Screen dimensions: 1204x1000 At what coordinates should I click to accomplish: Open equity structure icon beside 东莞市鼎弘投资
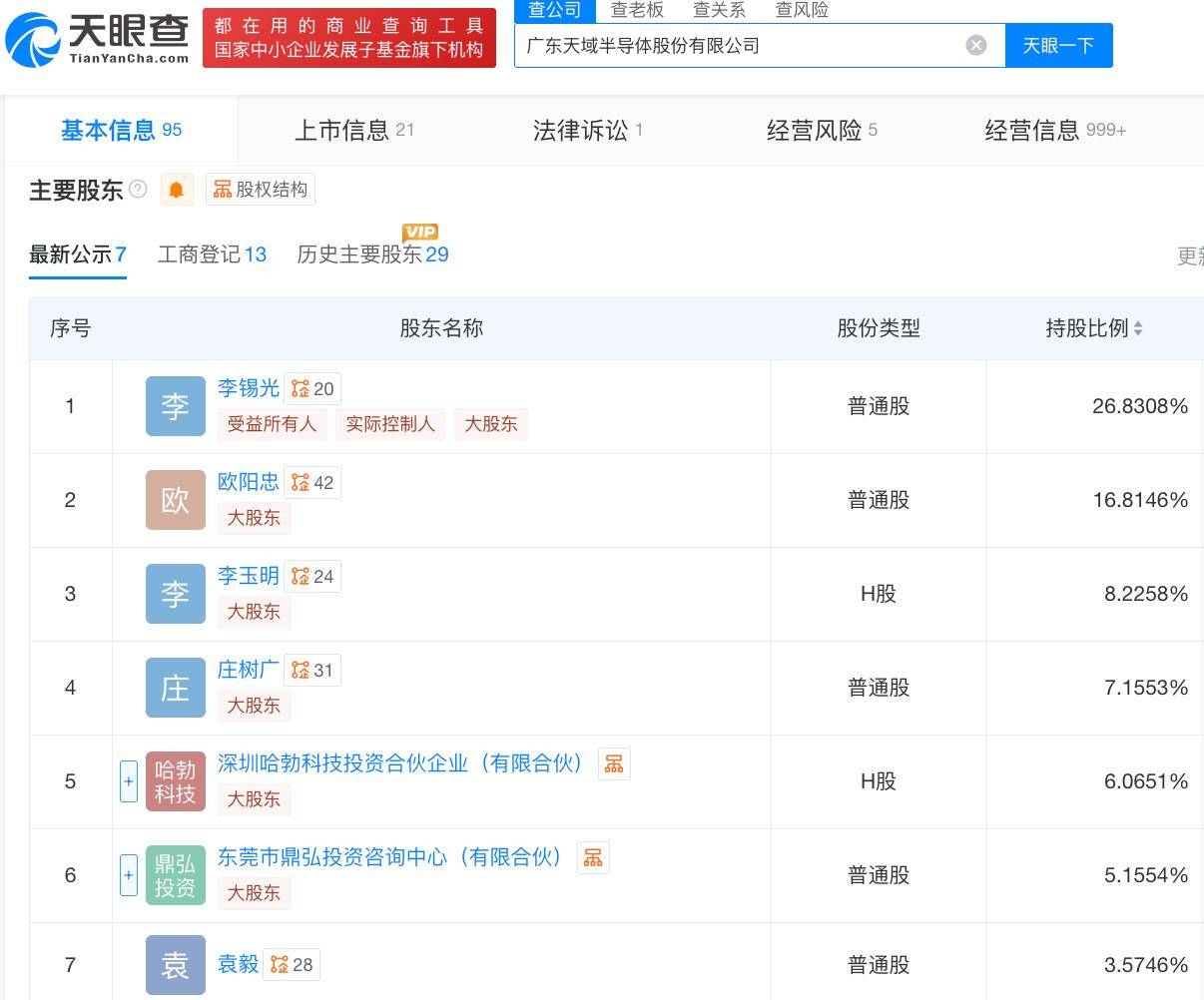tap(593, 858)
